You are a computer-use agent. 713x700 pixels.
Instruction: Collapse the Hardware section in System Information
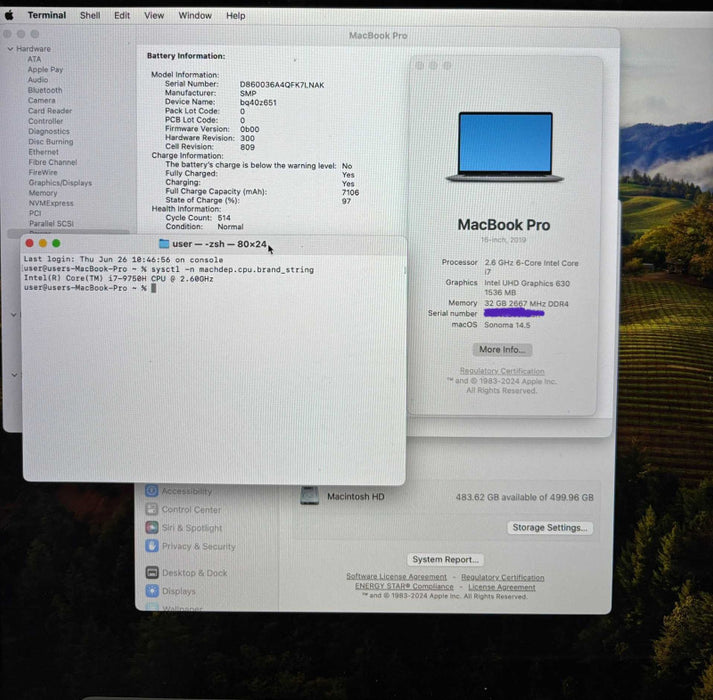pos(10,49)
